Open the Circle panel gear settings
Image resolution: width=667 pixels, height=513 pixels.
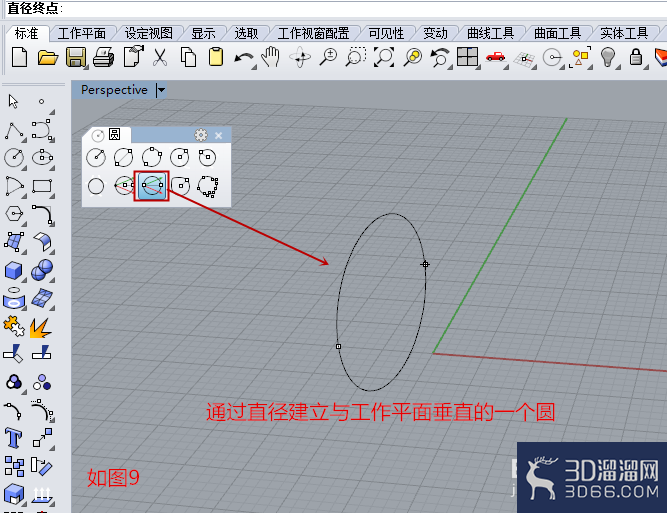(x=201, y=135)
